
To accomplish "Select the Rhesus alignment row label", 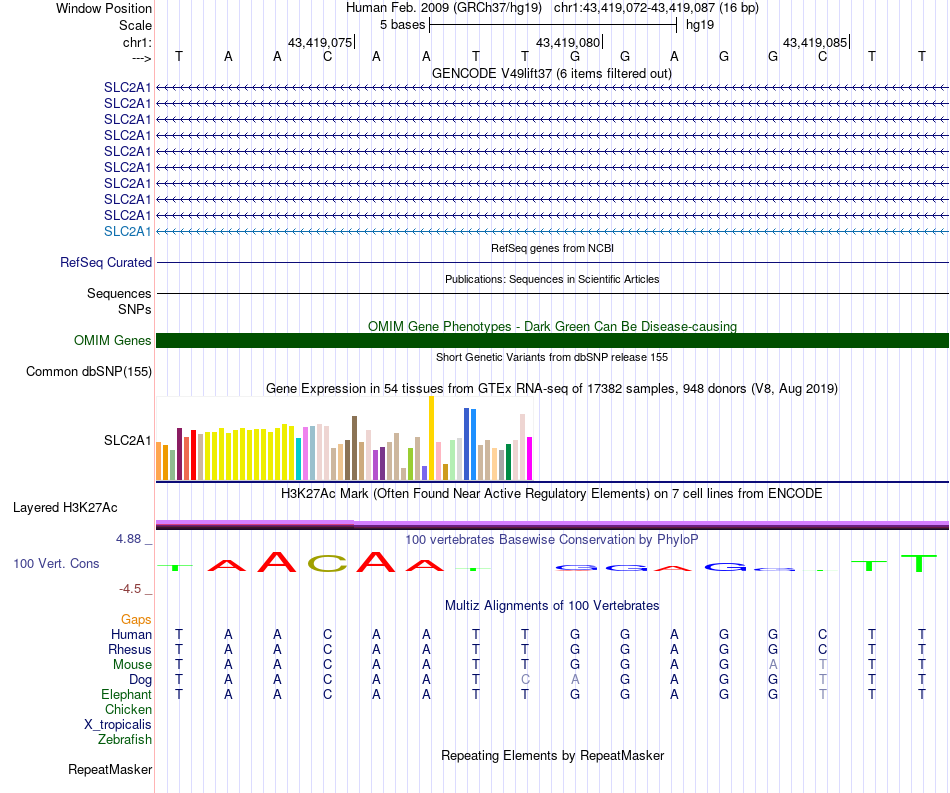I will point(130,649).
